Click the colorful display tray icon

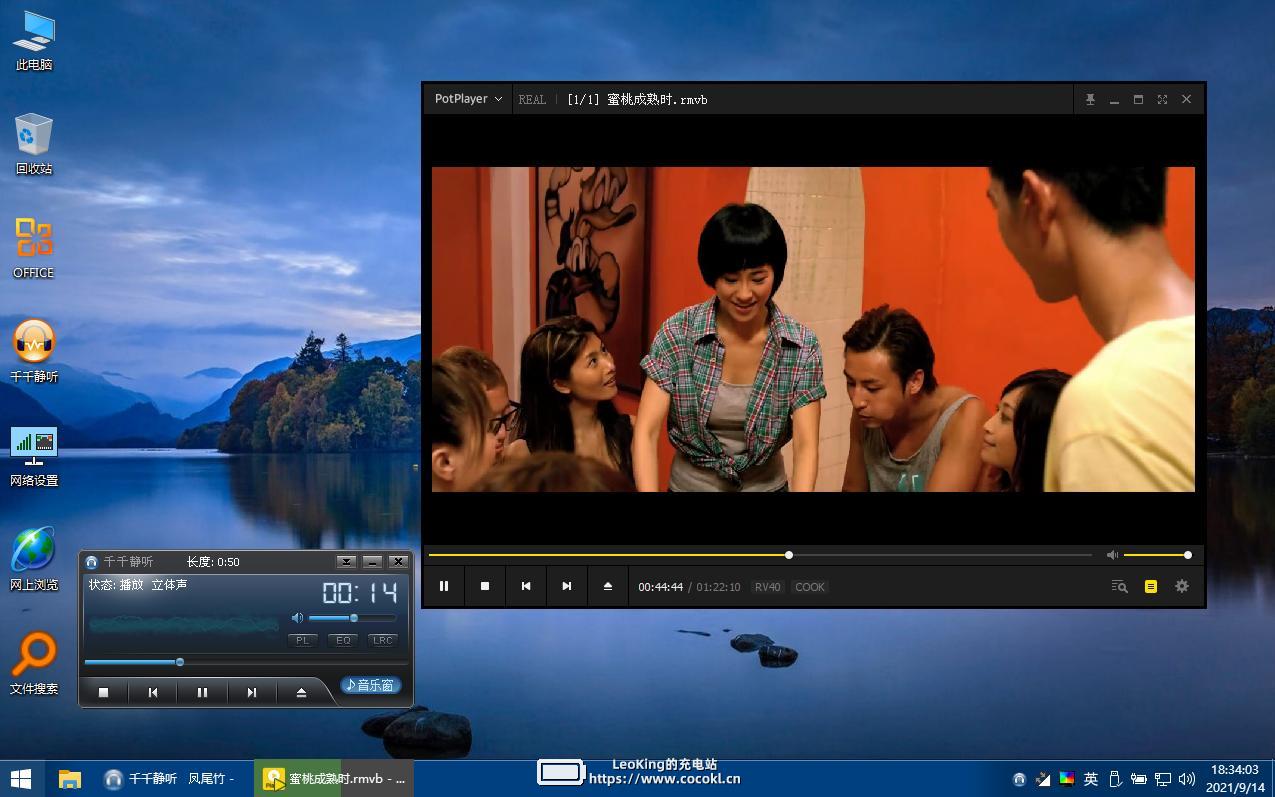pos(1067,779)
